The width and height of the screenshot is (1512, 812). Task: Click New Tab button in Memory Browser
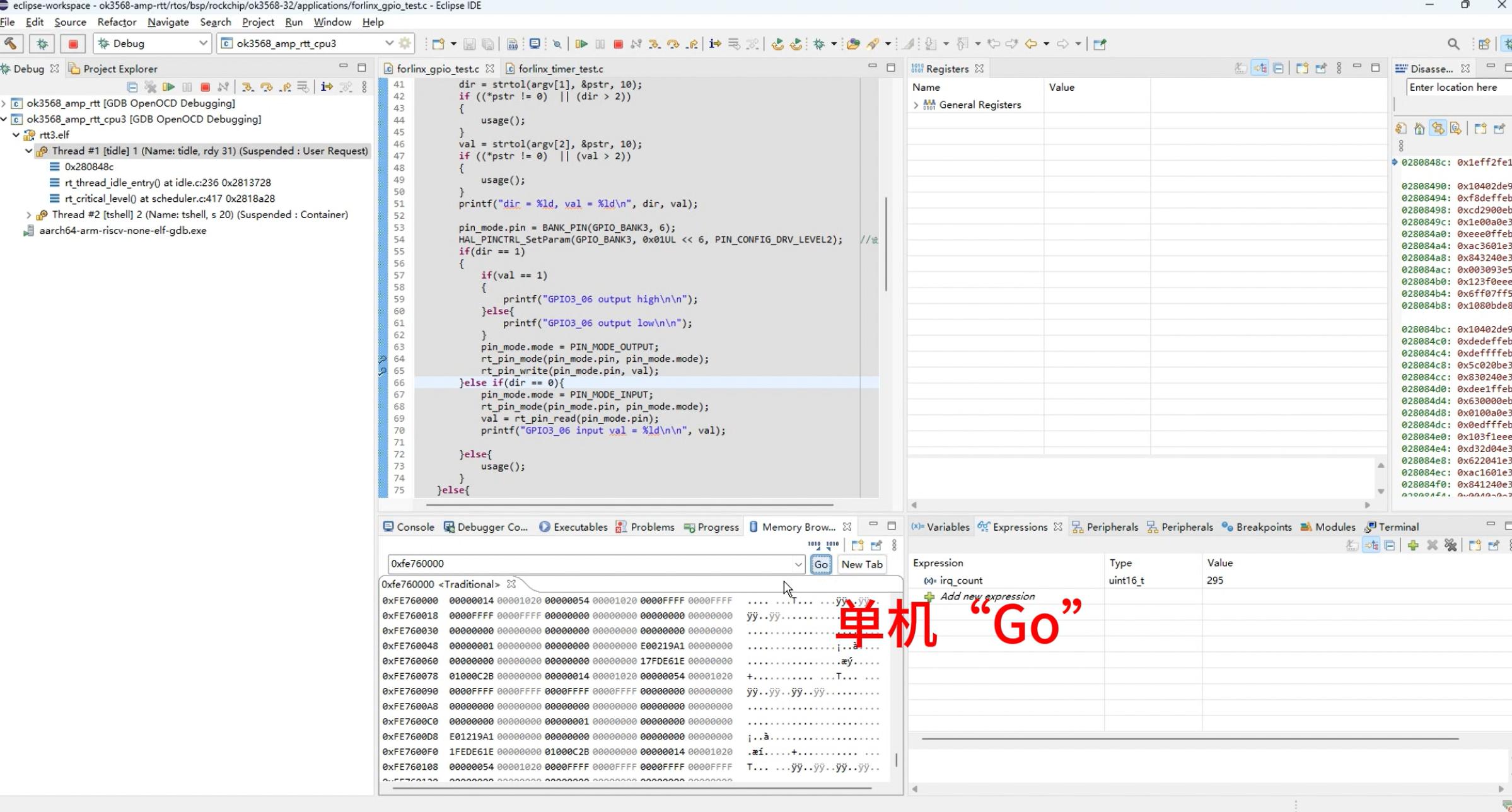(861, 564)
